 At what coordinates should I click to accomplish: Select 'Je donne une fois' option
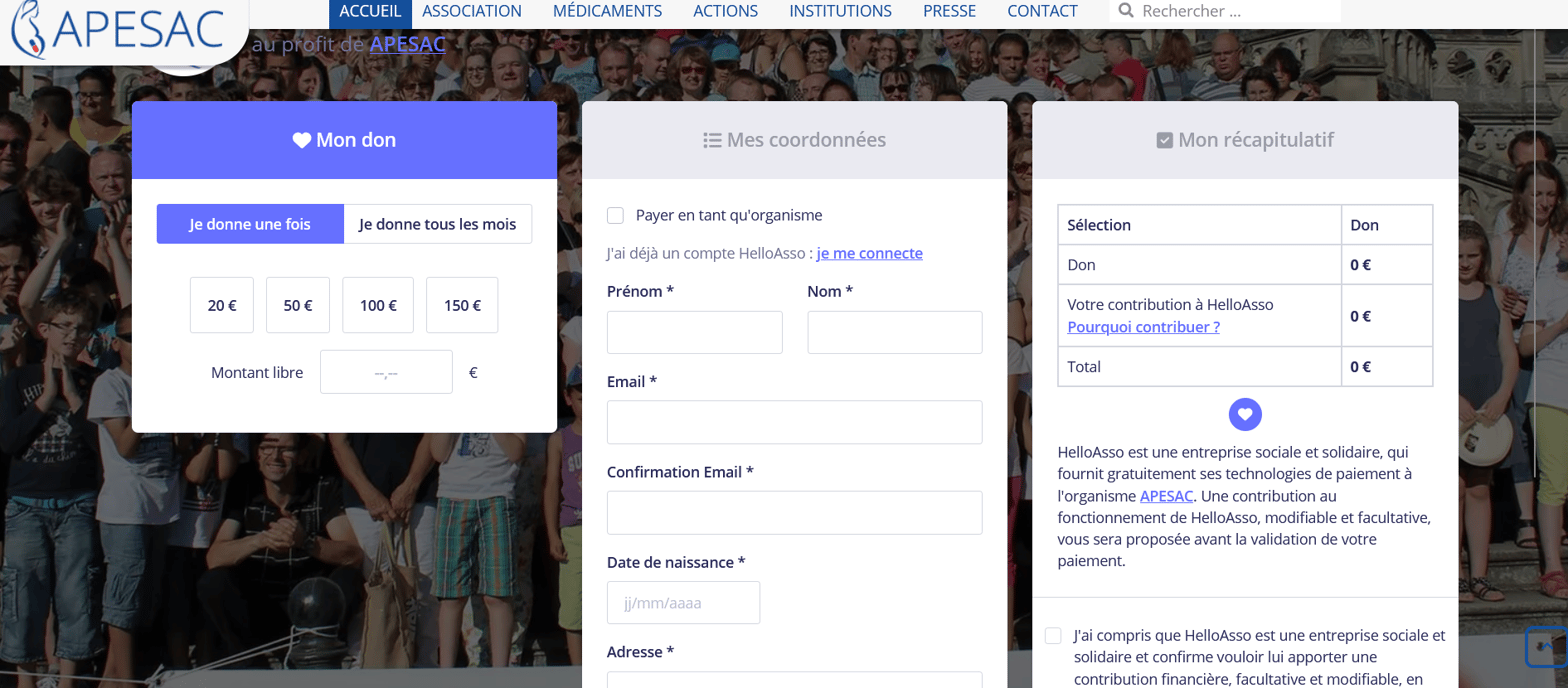pos(250,224)
